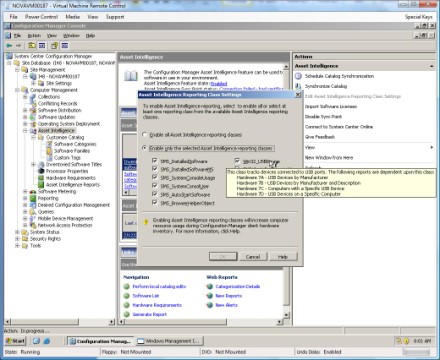This screenshot has height=360, width=440.
Task: Click the Software Distribution tree icon
Action: pyautogui.click(x=33, y=110)
